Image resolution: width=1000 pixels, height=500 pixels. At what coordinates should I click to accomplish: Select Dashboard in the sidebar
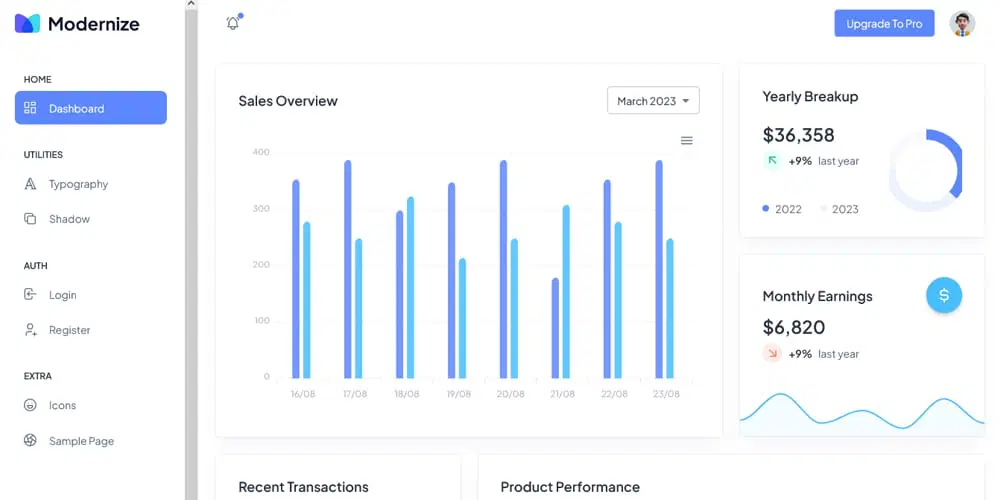(91, 108)
